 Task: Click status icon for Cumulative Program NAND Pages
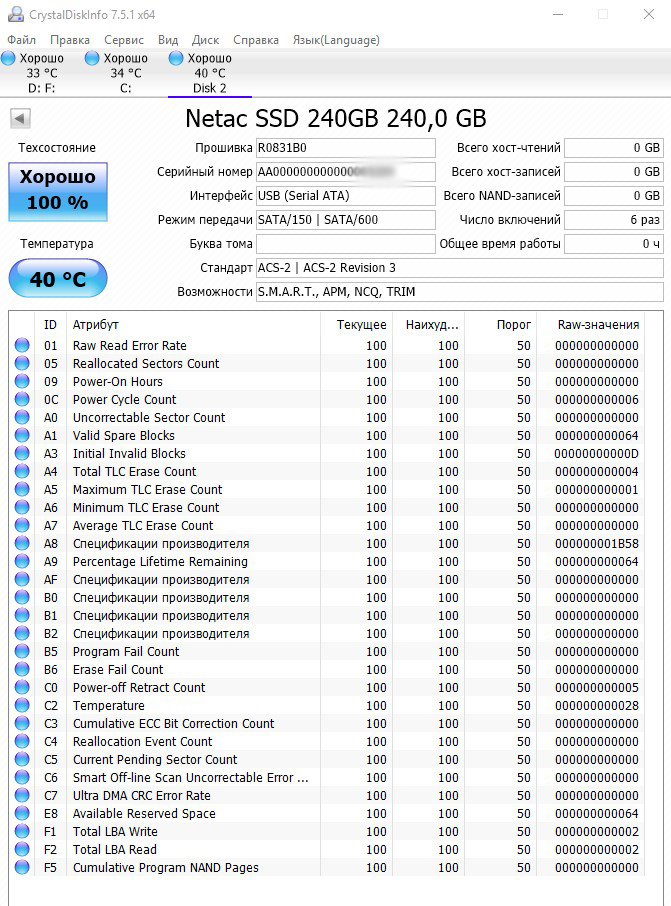[22, 867]
